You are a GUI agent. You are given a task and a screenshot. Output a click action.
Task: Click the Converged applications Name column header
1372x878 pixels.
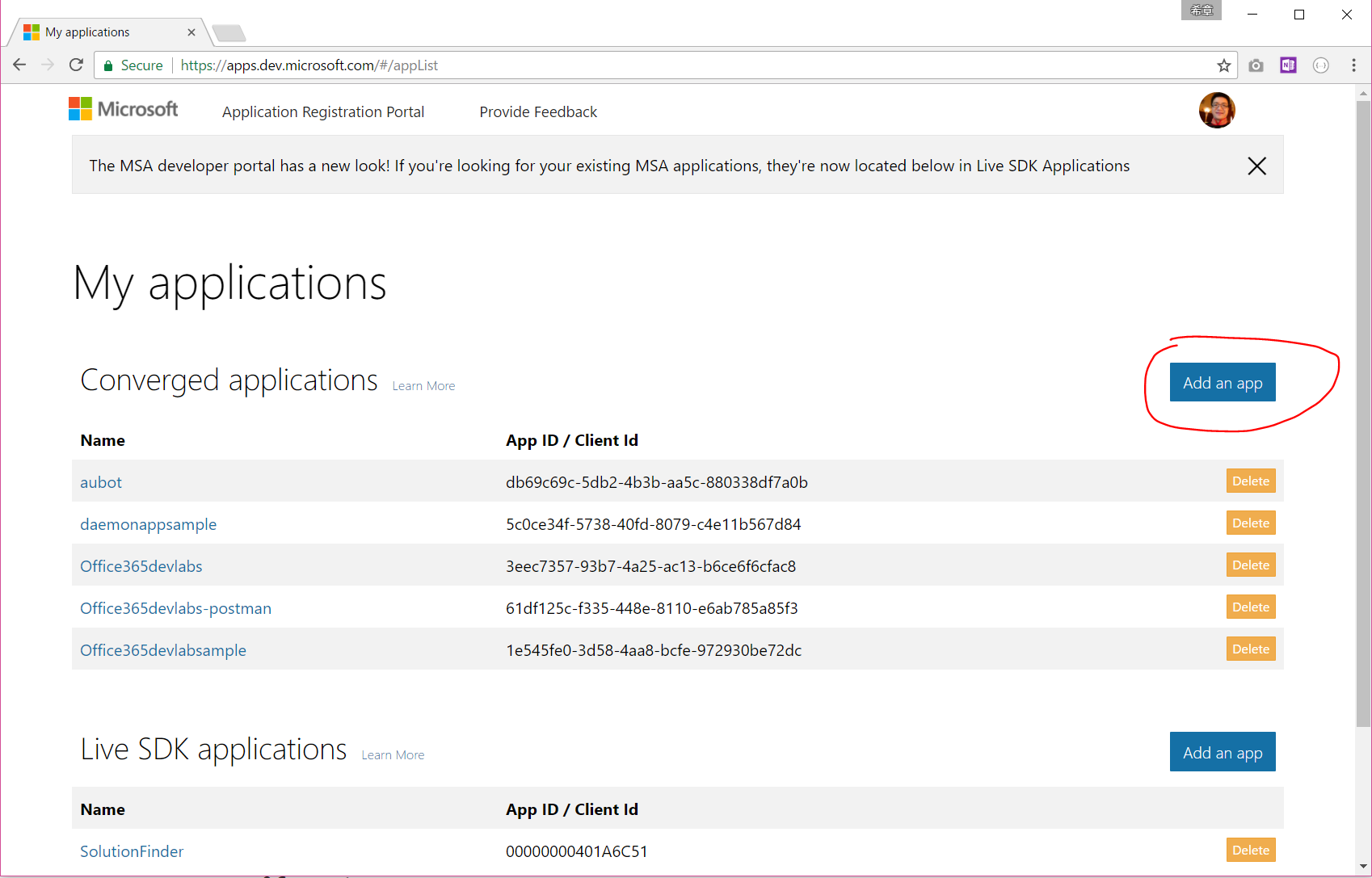(x=103, y=440)
